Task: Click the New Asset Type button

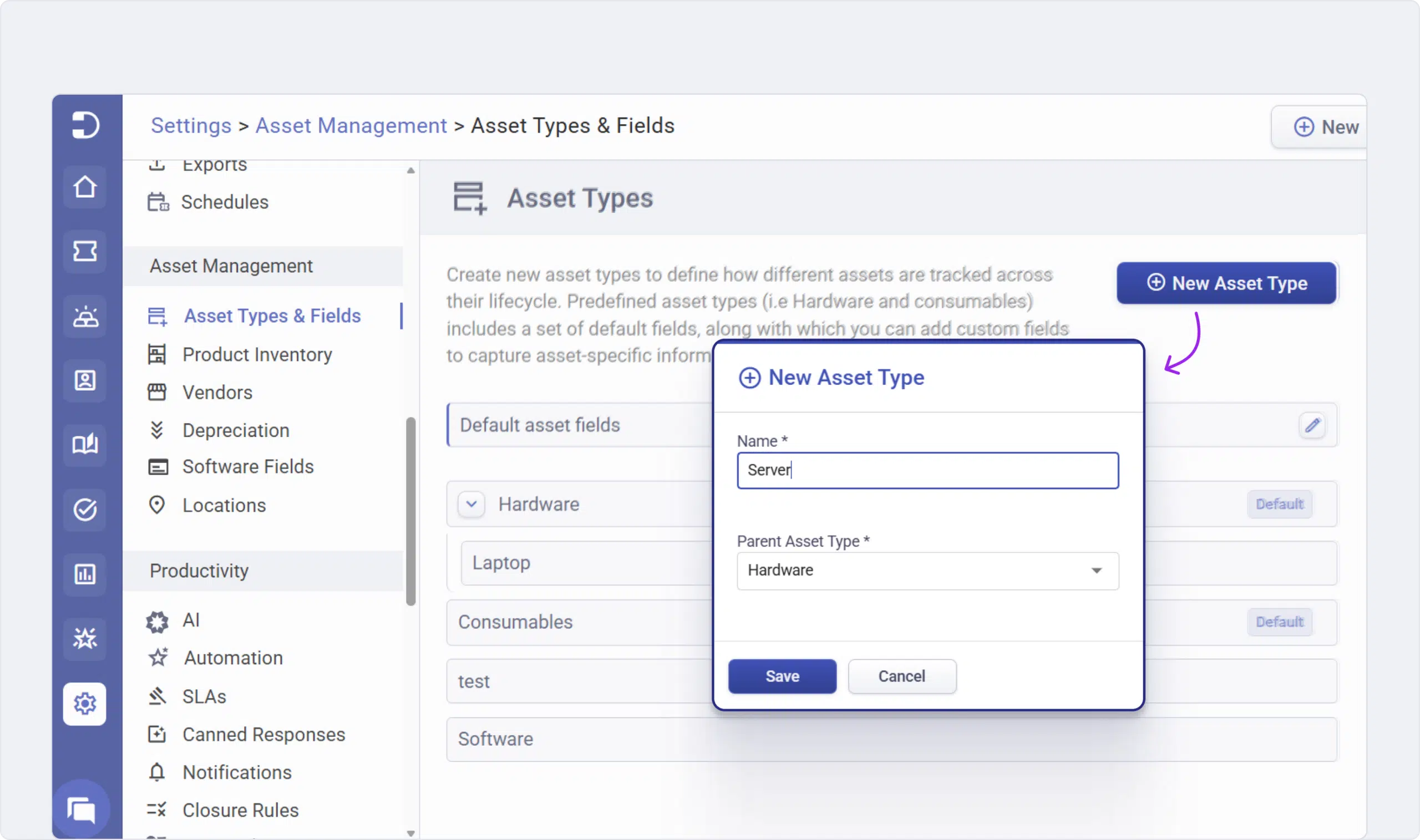Action: click(x=1226, y=283)
